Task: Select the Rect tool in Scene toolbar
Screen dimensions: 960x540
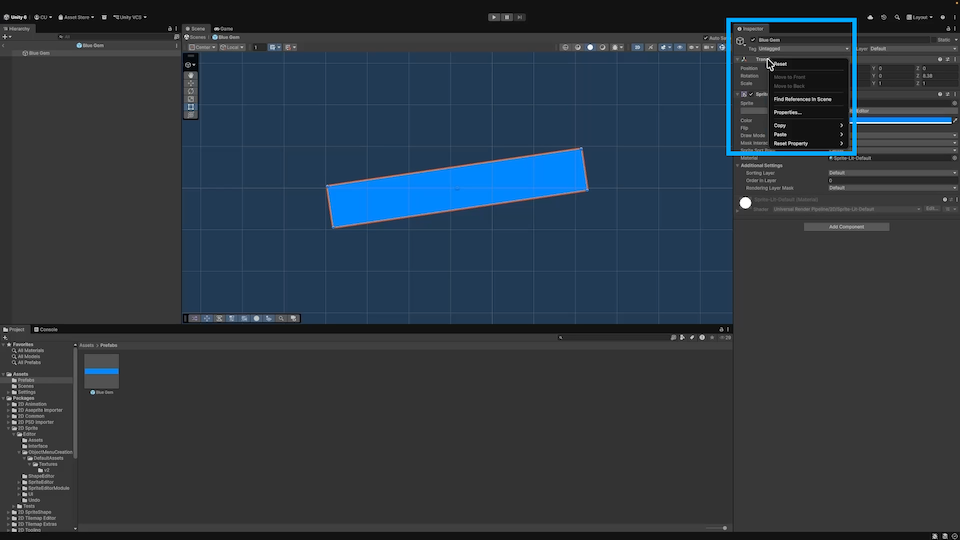Action: (190, 107)
